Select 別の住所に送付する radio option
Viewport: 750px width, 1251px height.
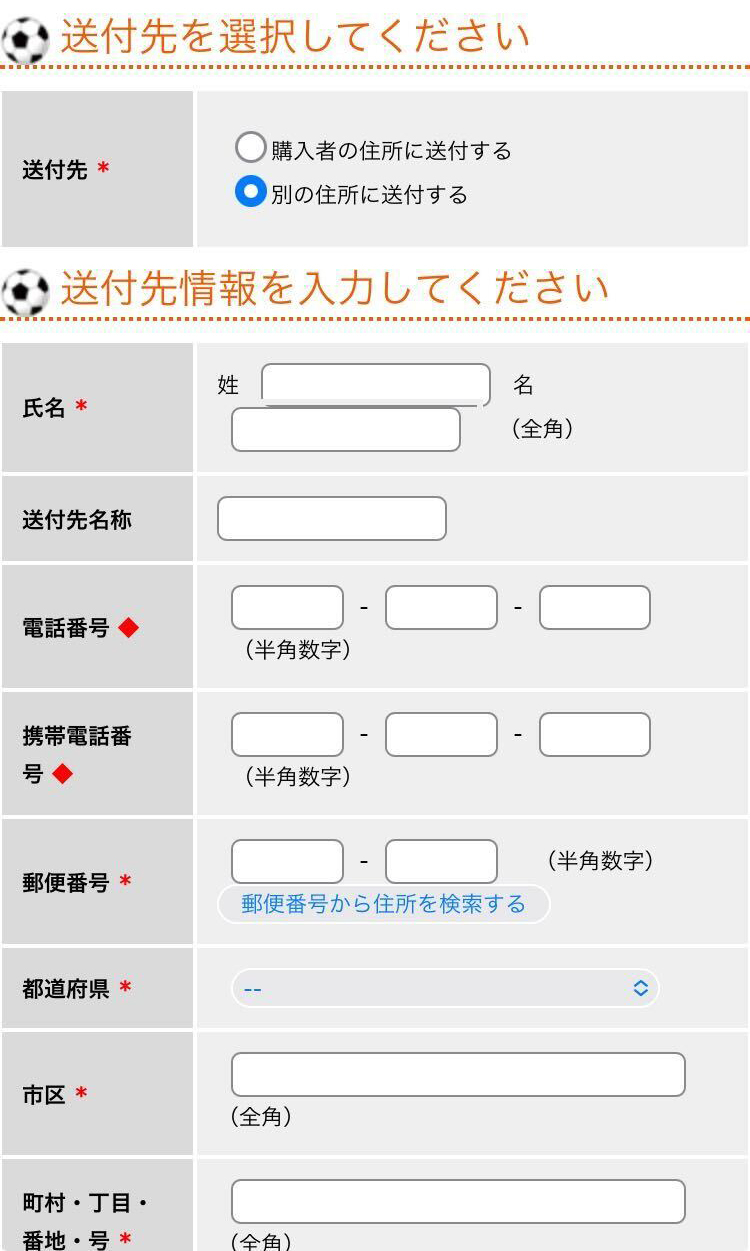coord(250,192)
